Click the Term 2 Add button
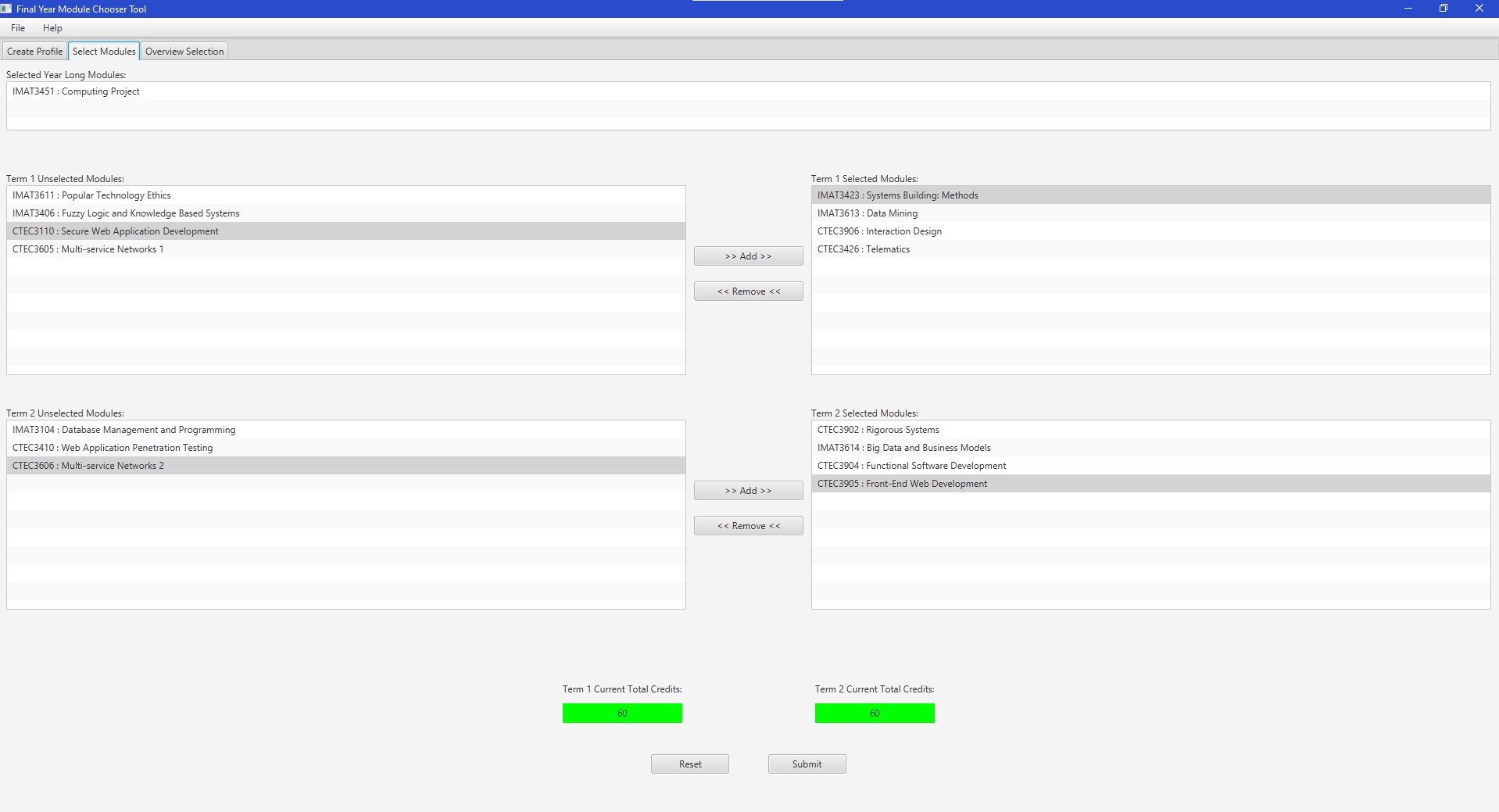Screen dimensions: 1499x812 pos(748,491)
